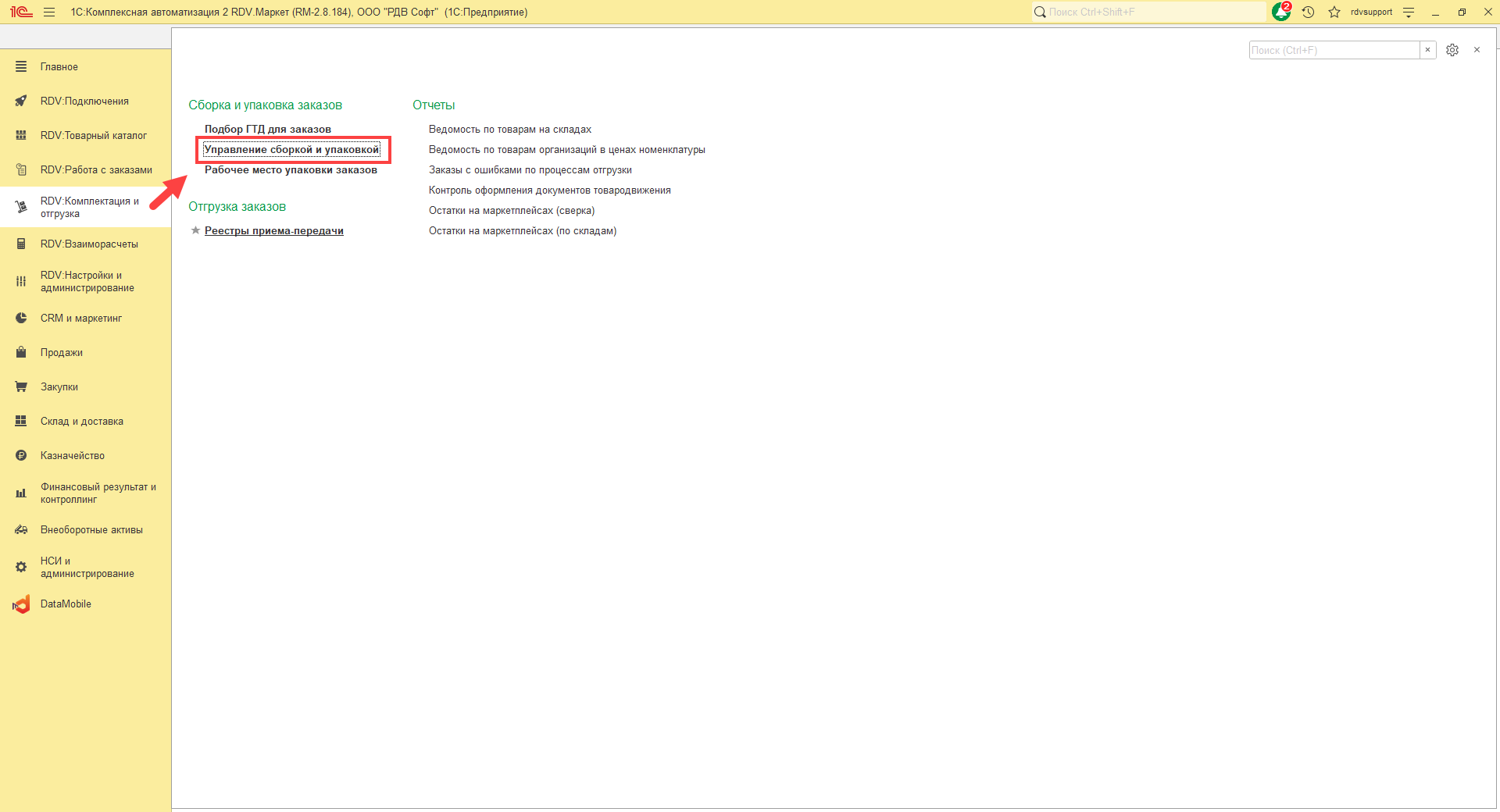The image size is (1500, 812).
Task: Click the Отгрузка заказов heading
Action: tap(237, 207)
